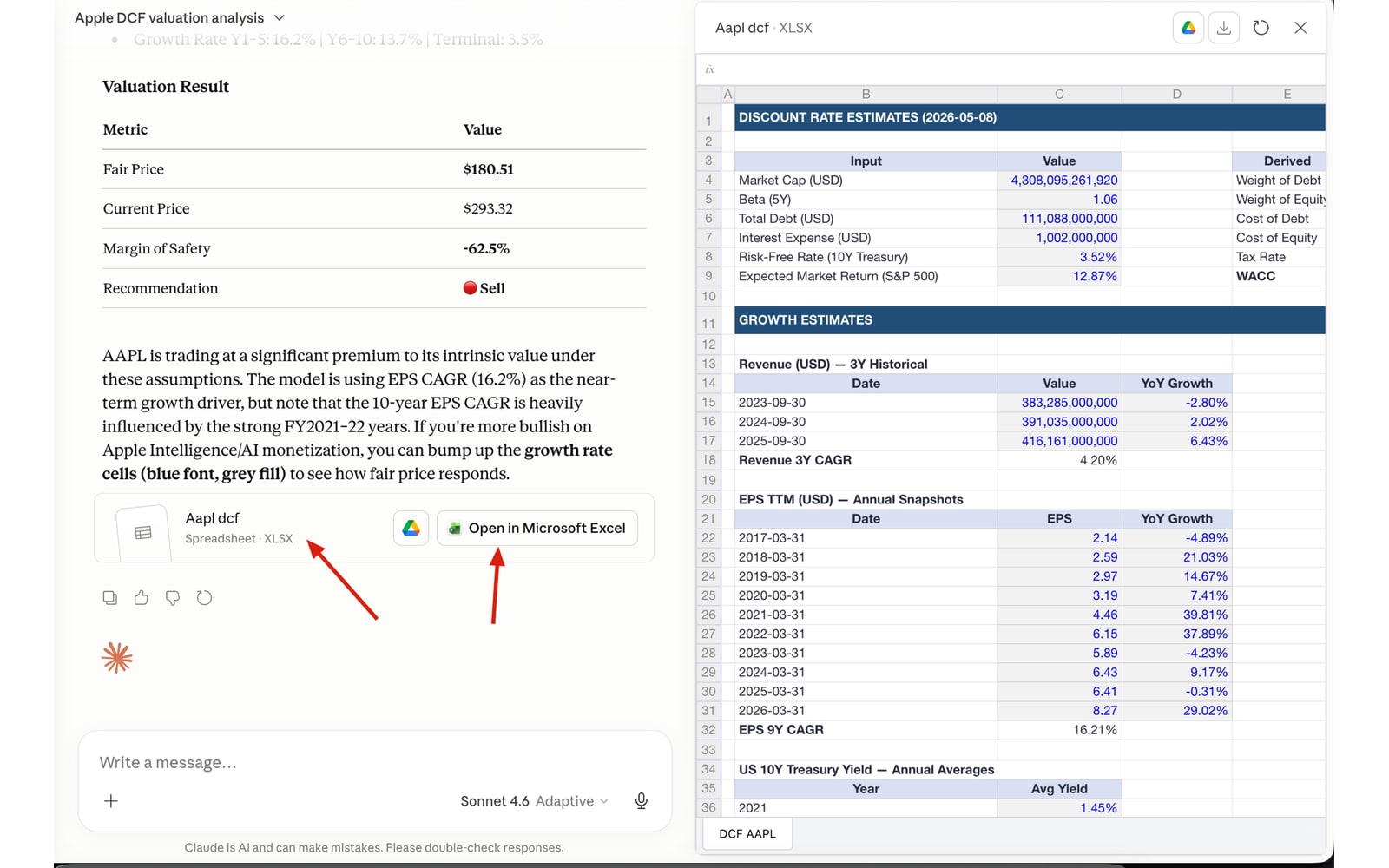This screenshot has width=1389, height=868.
Task: Select row 32 header in spreadsheet
Action: pos(708,730)
